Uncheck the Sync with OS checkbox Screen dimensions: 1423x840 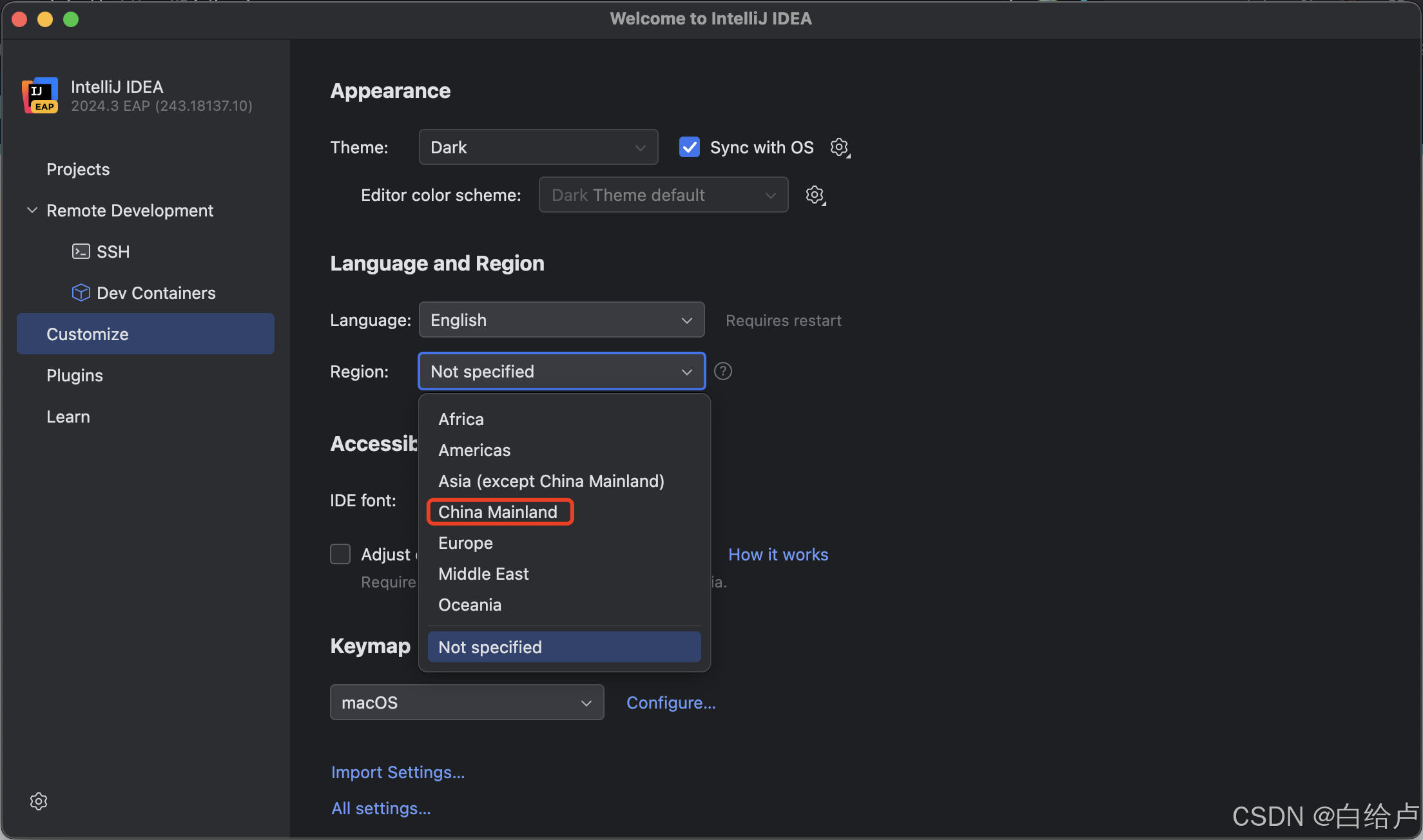pyautogui.click(x=690, y=148)
